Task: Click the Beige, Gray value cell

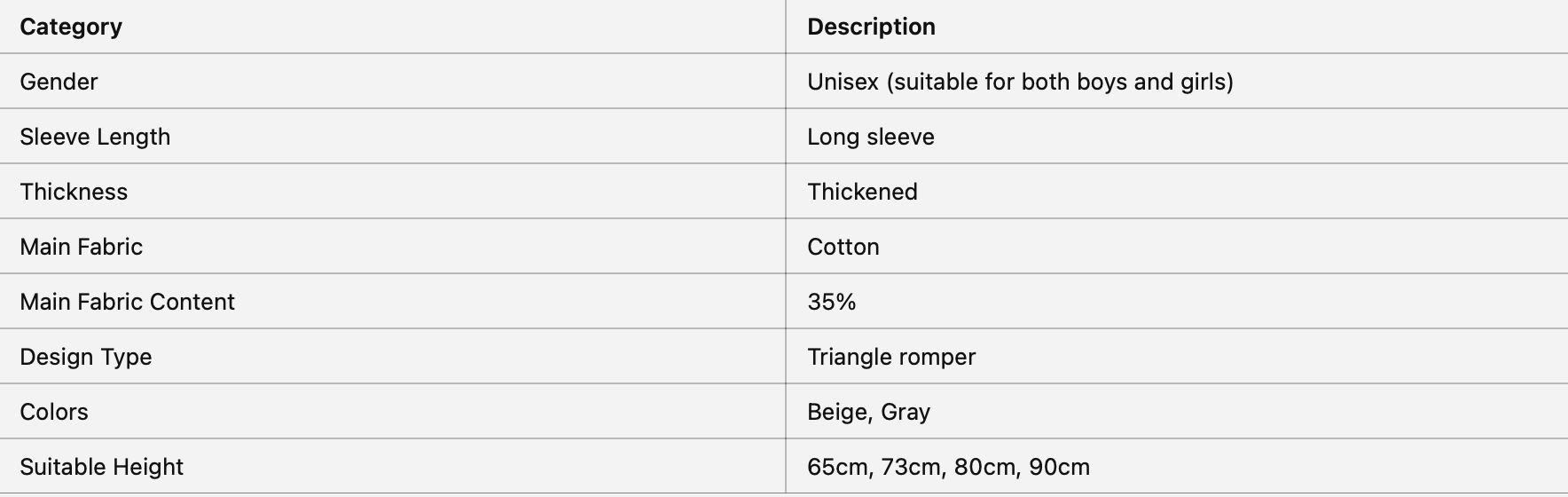Action: pos(868,412)
